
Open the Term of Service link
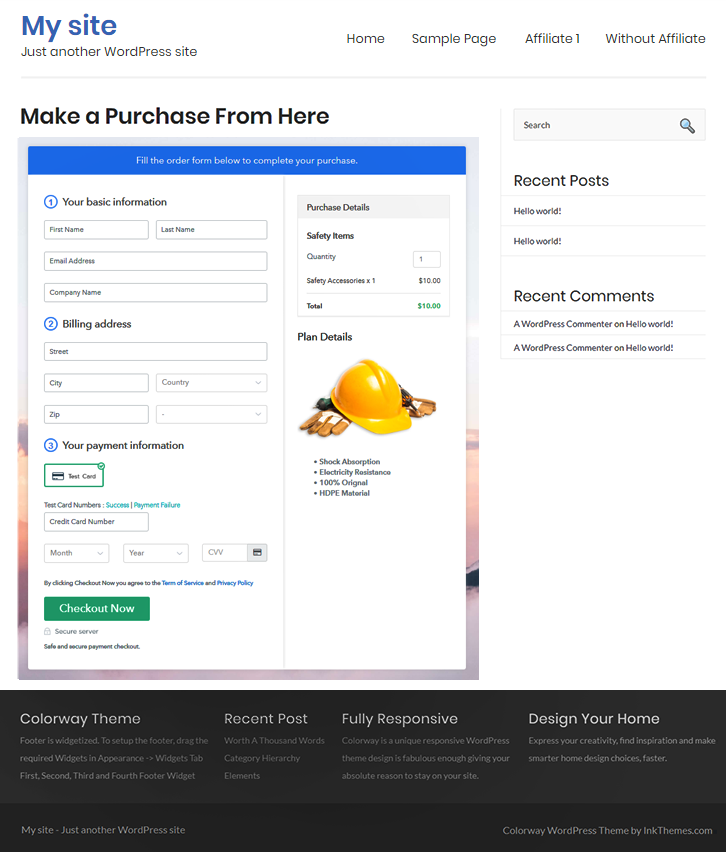point(183,583)
